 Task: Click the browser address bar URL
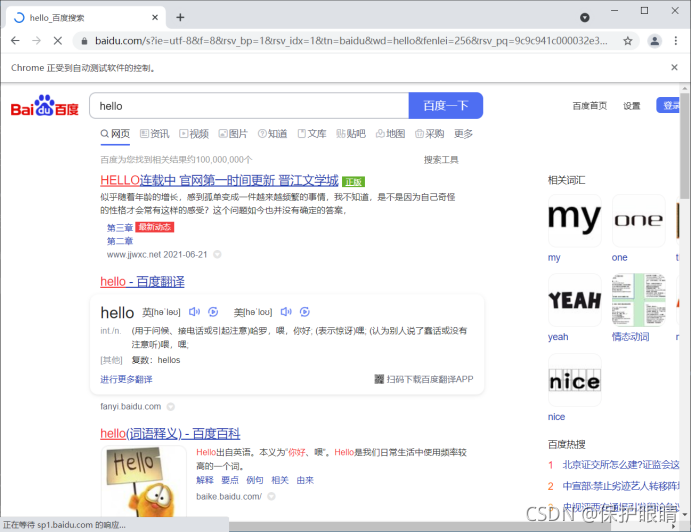(351, 41)
